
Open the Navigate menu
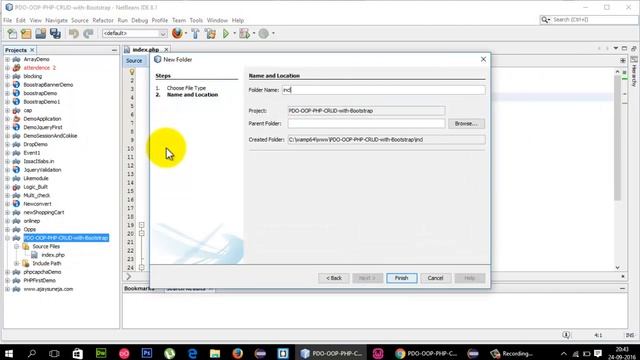[56, 20]
